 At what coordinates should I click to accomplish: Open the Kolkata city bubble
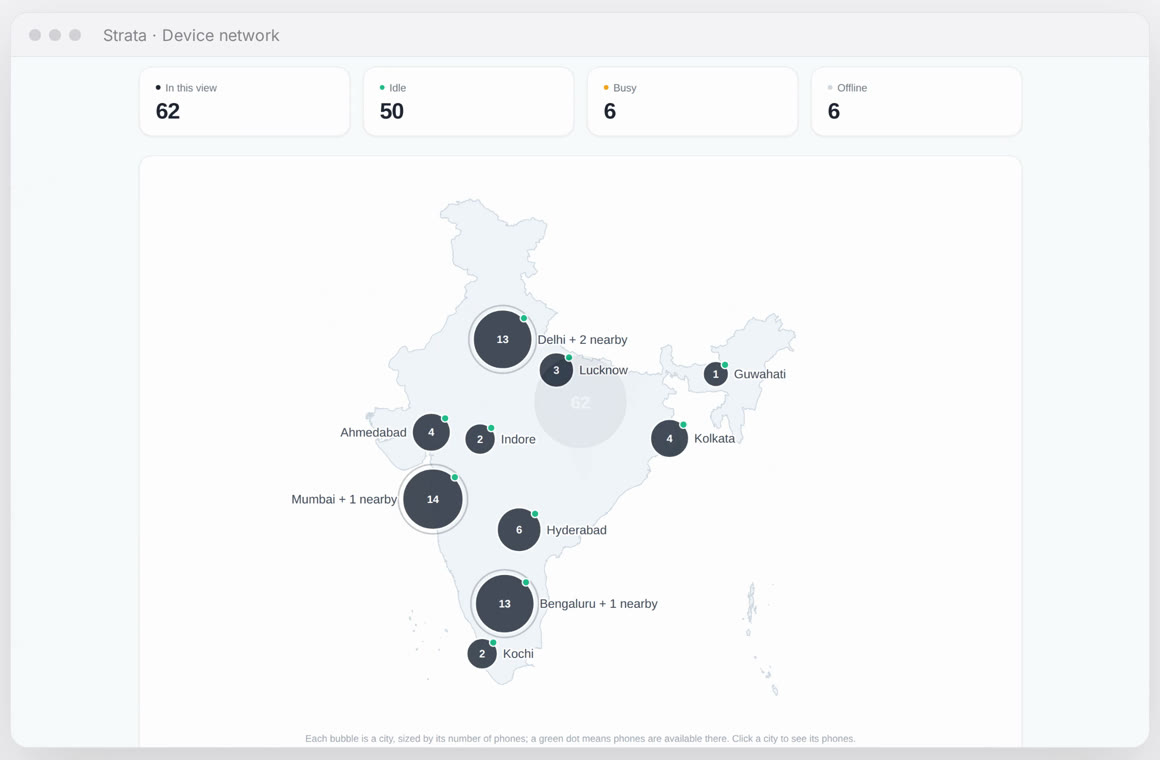(x=670, y=438)
